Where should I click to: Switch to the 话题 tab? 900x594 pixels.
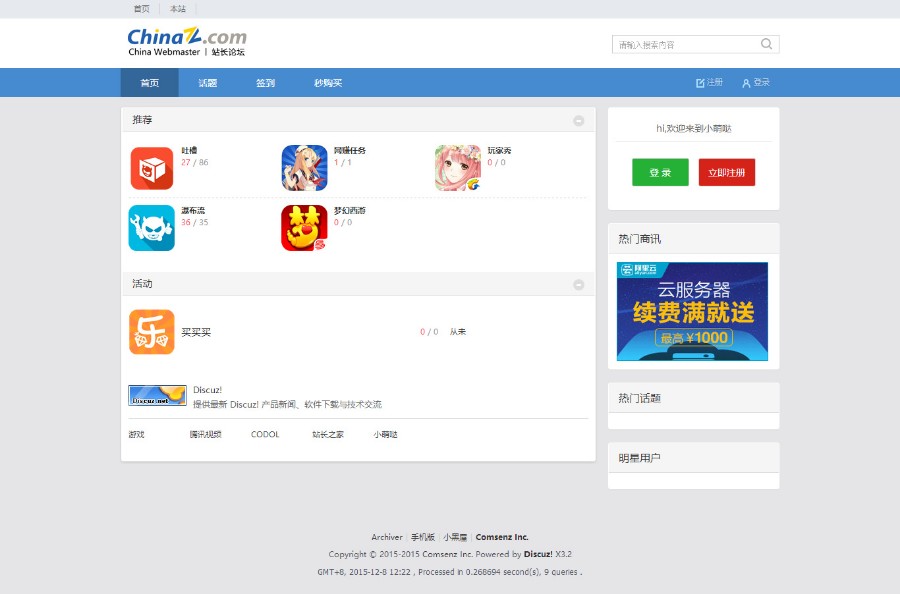[x=207, y=83]
